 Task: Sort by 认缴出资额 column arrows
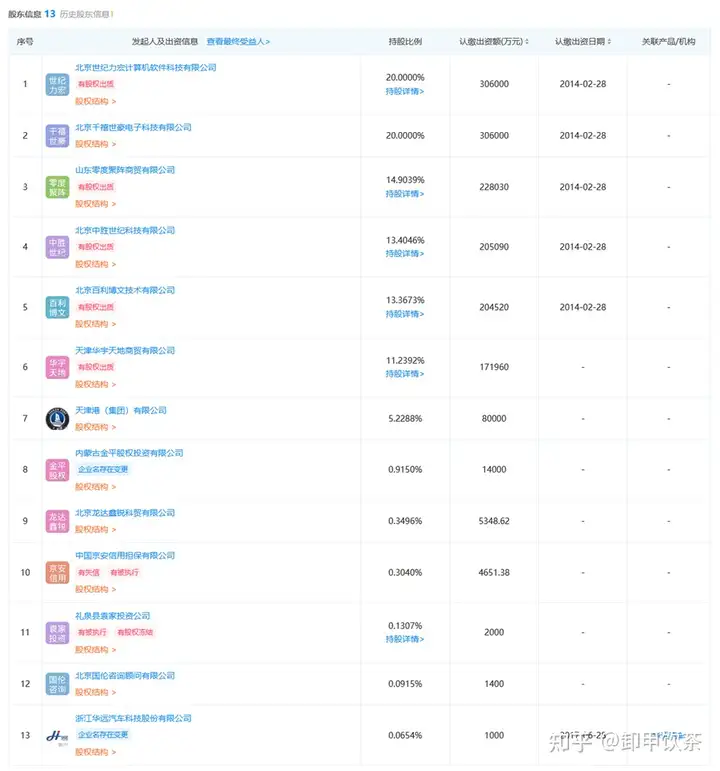click(x=527, y=42)
